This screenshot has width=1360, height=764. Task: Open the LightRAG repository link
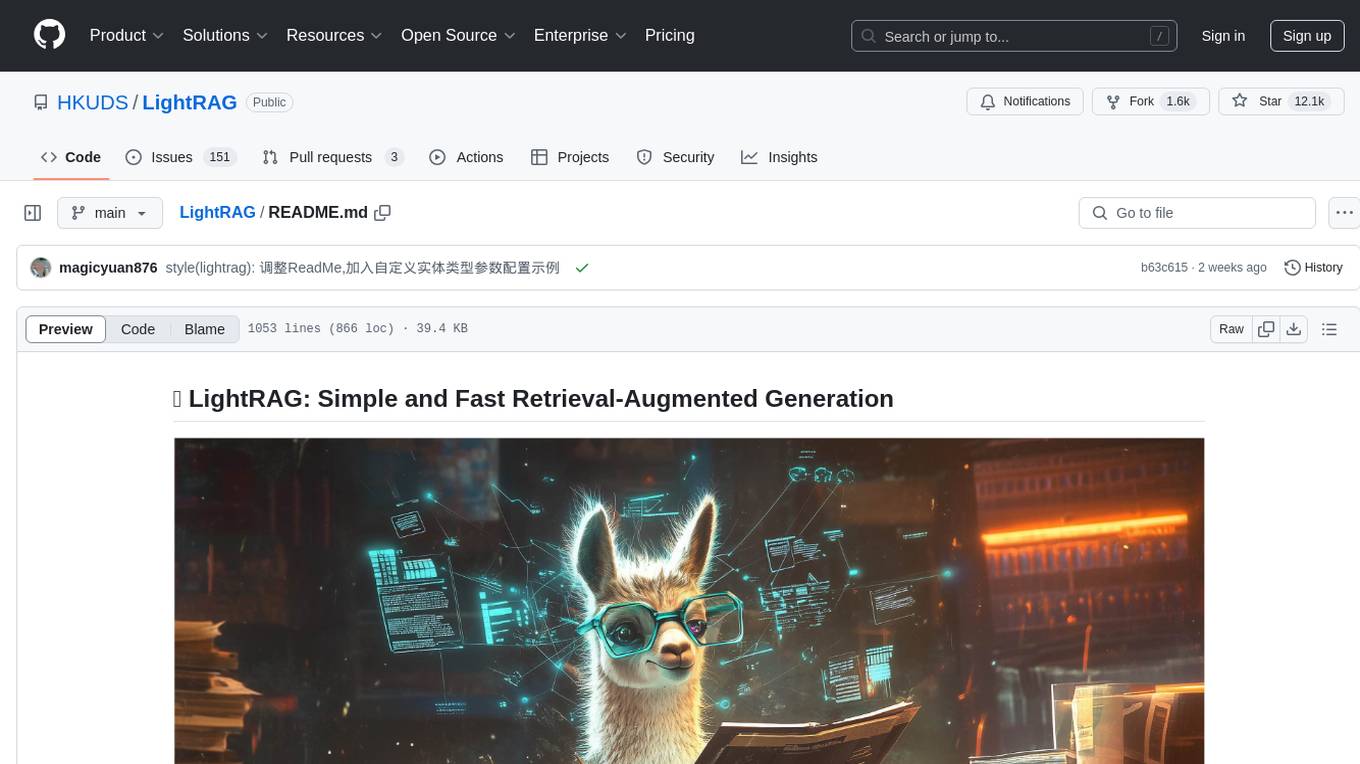coord(189,102)
